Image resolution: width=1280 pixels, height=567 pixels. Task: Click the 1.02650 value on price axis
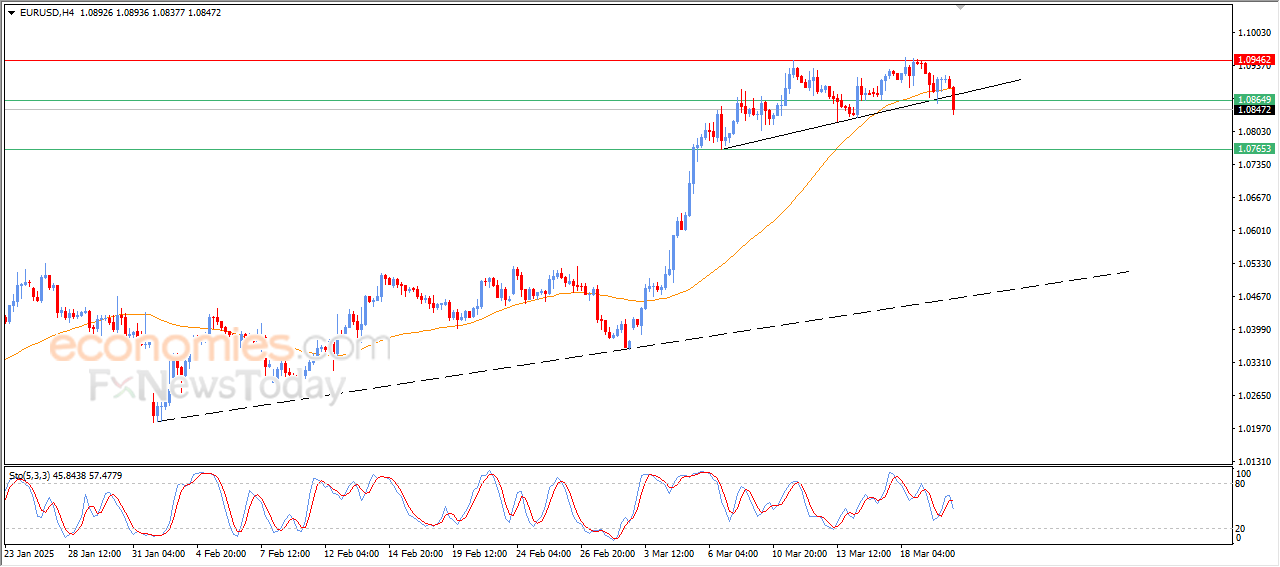(1254, 396)
